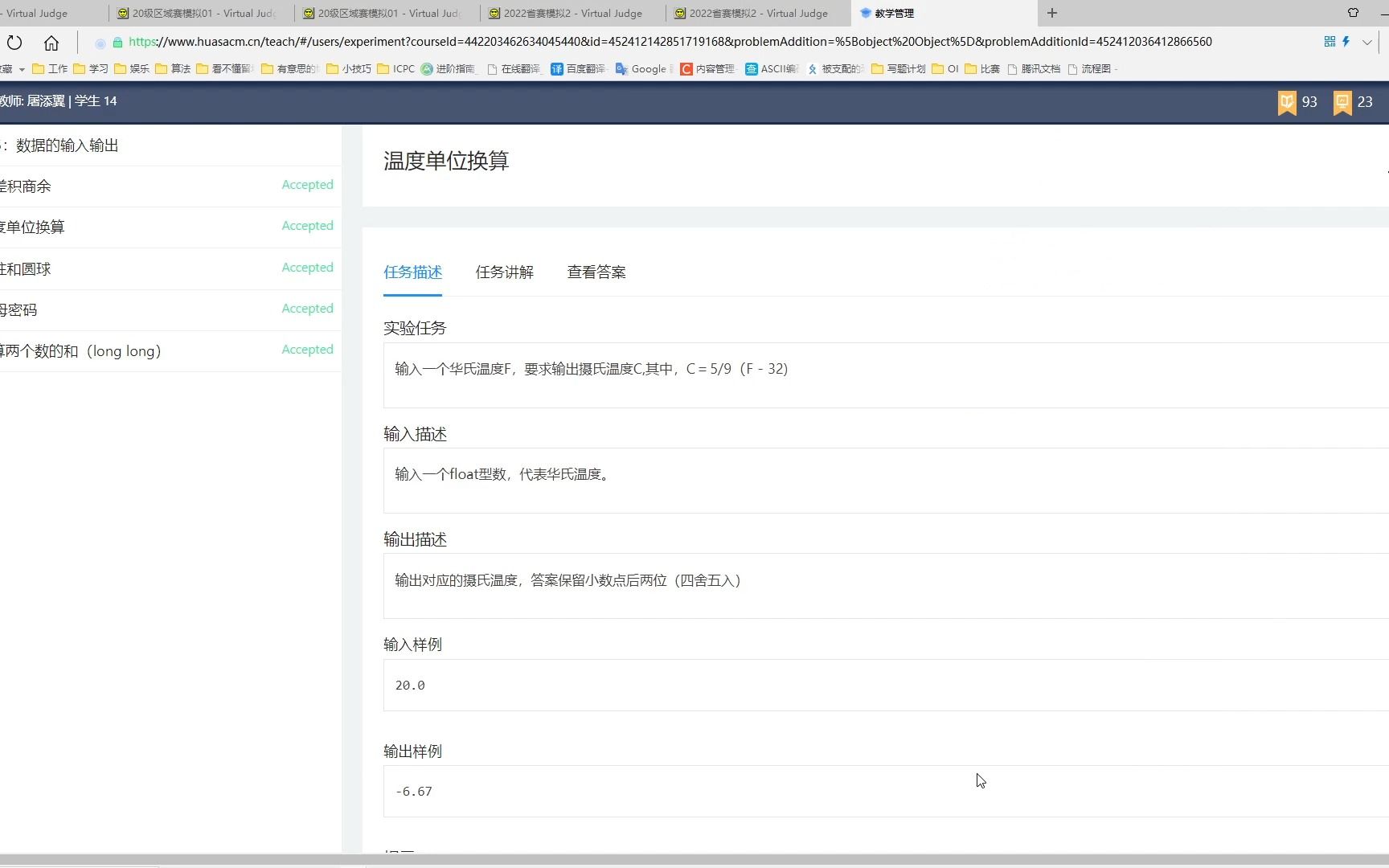Open the 进阶指南 bookmark
Screen dimensions: 1389x868
tap(449, 69)
